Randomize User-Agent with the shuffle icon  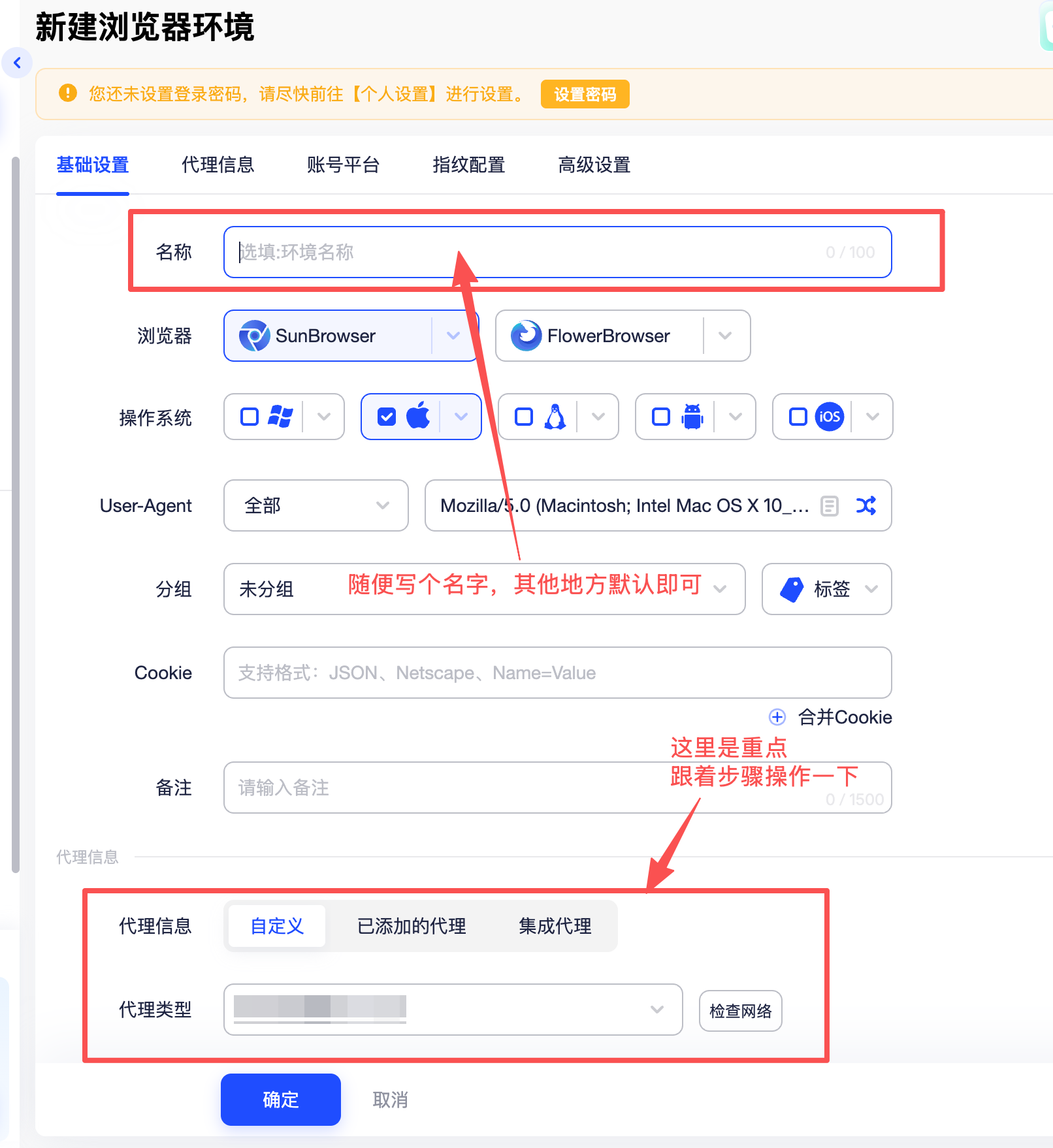pos(867,505)
